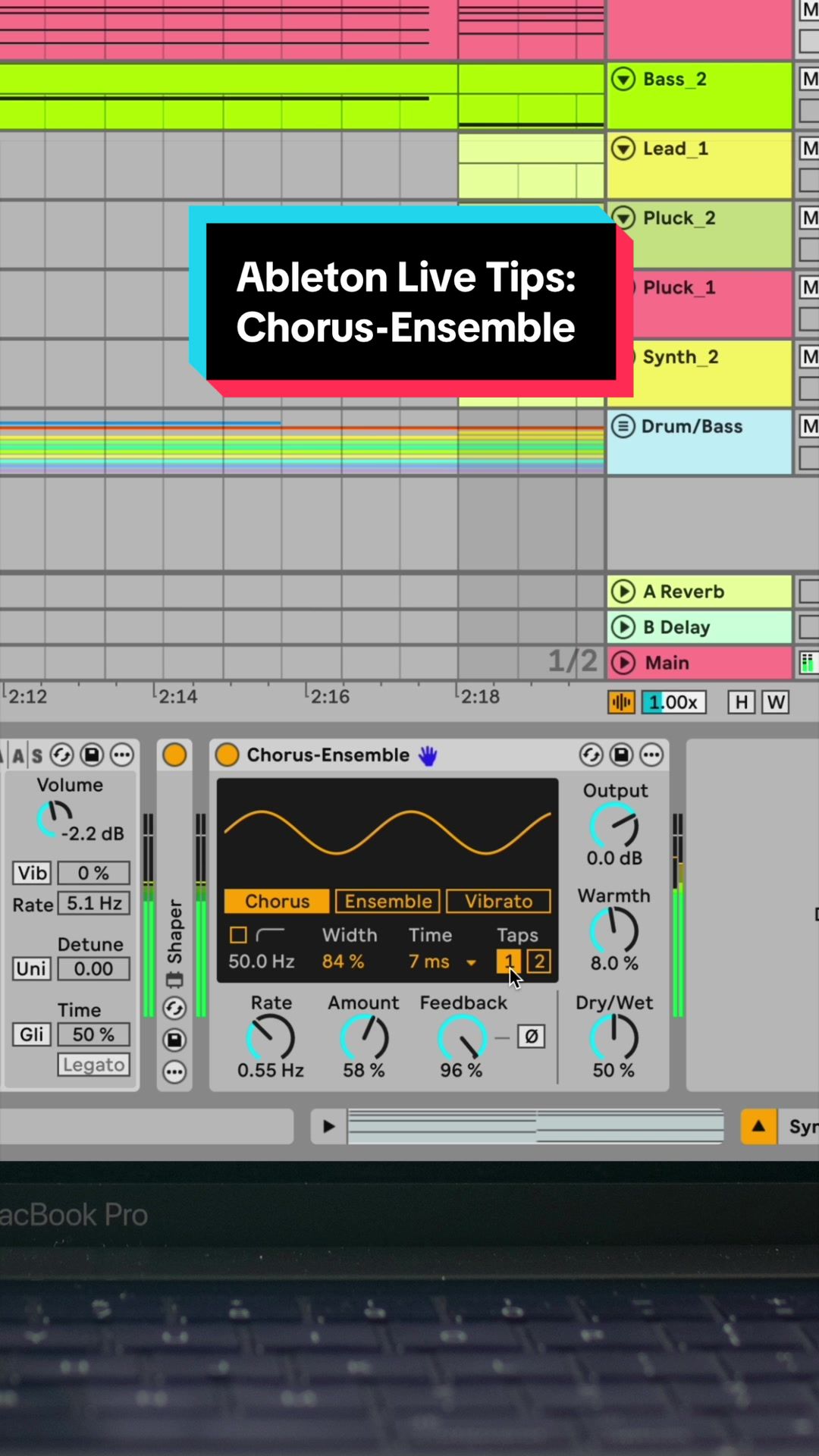
Task: Toggle the Chorus-Ensemble device power button
Action: click(x=227, y=755)
